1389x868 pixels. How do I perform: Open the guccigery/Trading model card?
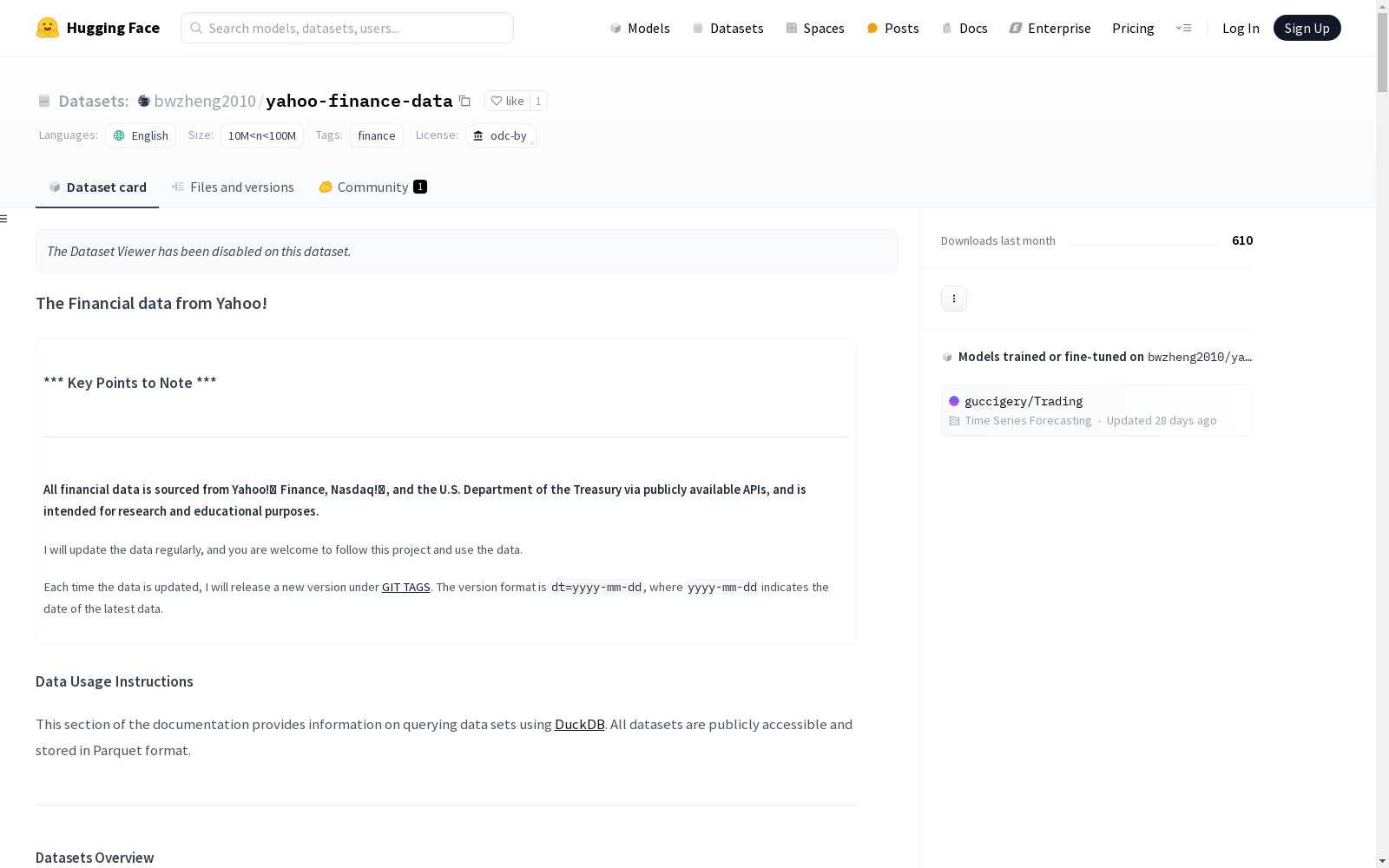[1096, 411]
